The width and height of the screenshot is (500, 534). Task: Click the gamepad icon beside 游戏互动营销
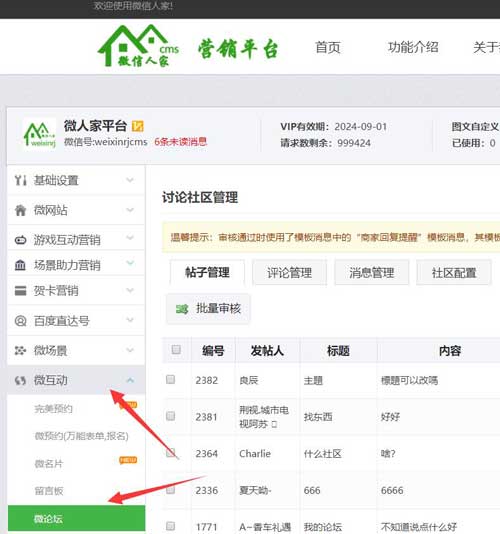20,240
